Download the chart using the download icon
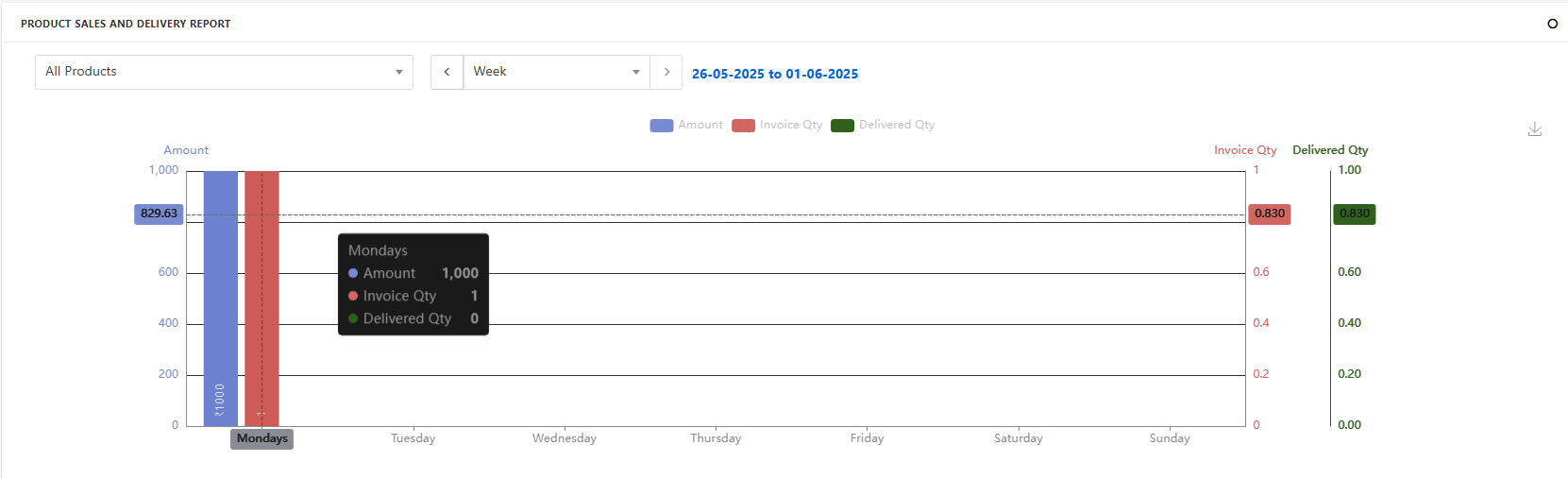The width and height of the screenshot is (1568, 479). click(1534, 129)
